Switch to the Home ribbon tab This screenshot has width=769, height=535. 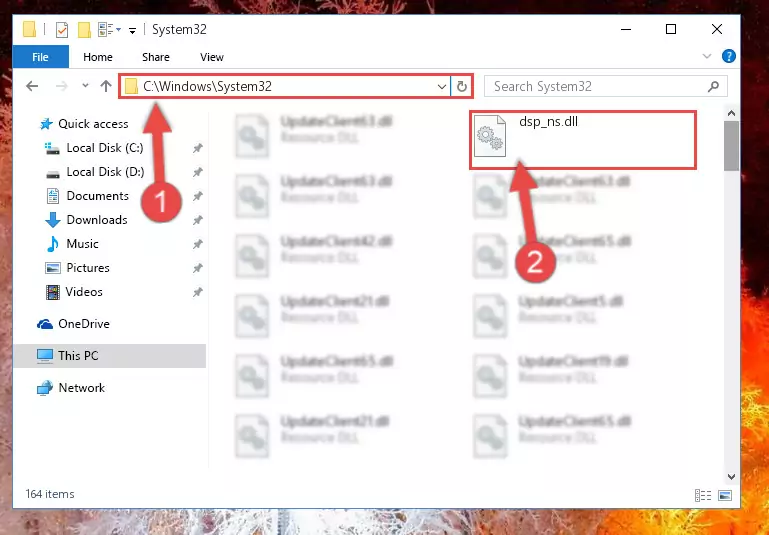(98, 57)
